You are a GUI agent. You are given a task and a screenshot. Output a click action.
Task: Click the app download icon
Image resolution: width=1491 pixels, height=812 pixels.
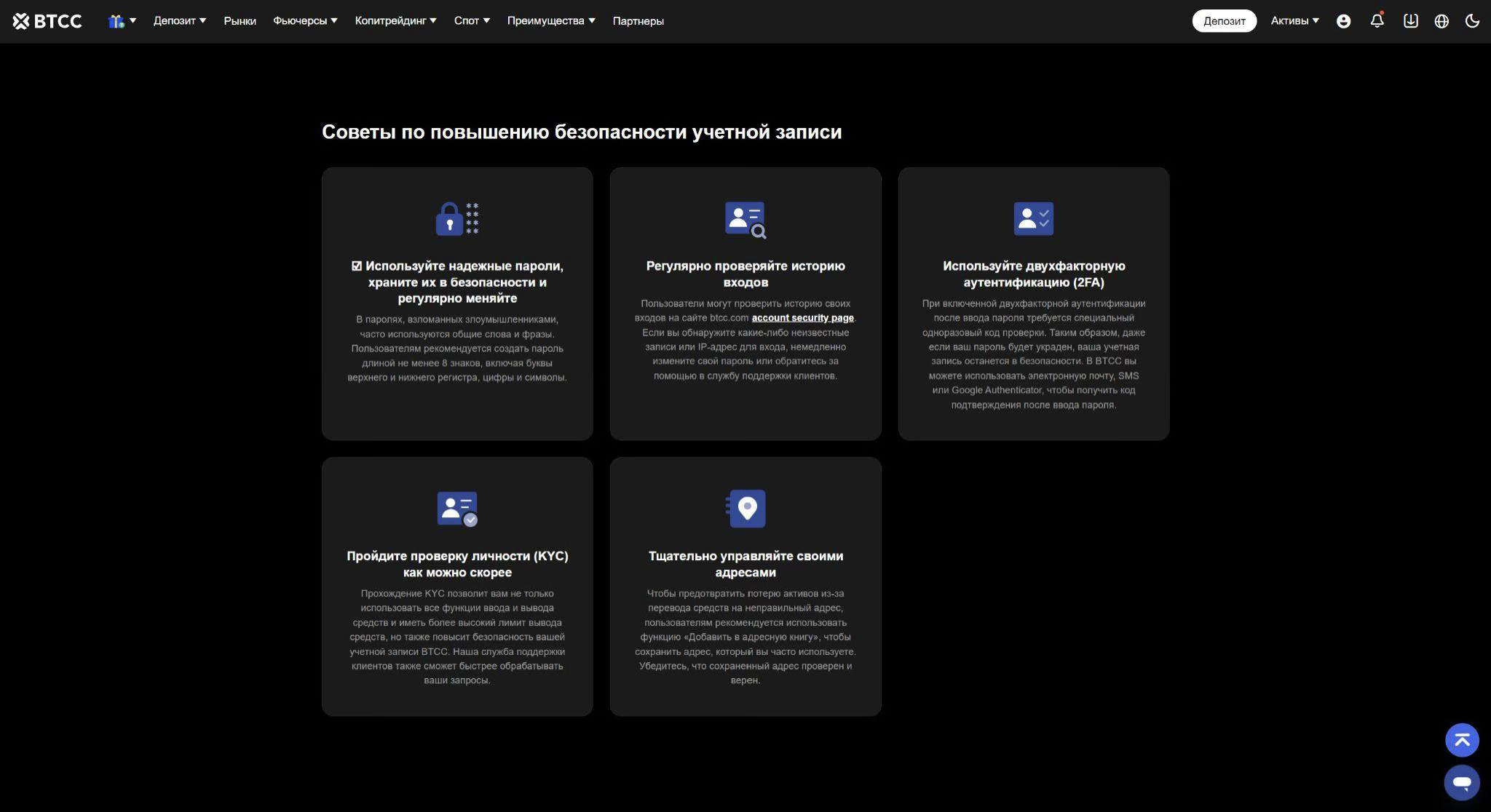pos(1410,21)
